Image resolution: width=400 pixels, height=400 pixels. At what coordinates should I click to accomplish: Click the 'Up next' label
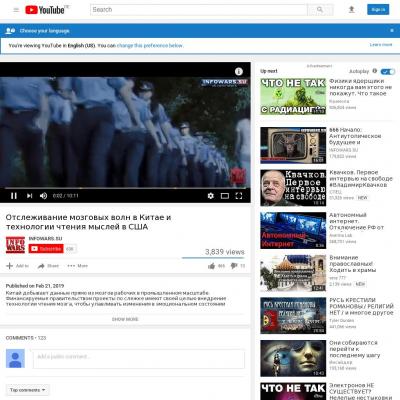click(x=269, y=71)
